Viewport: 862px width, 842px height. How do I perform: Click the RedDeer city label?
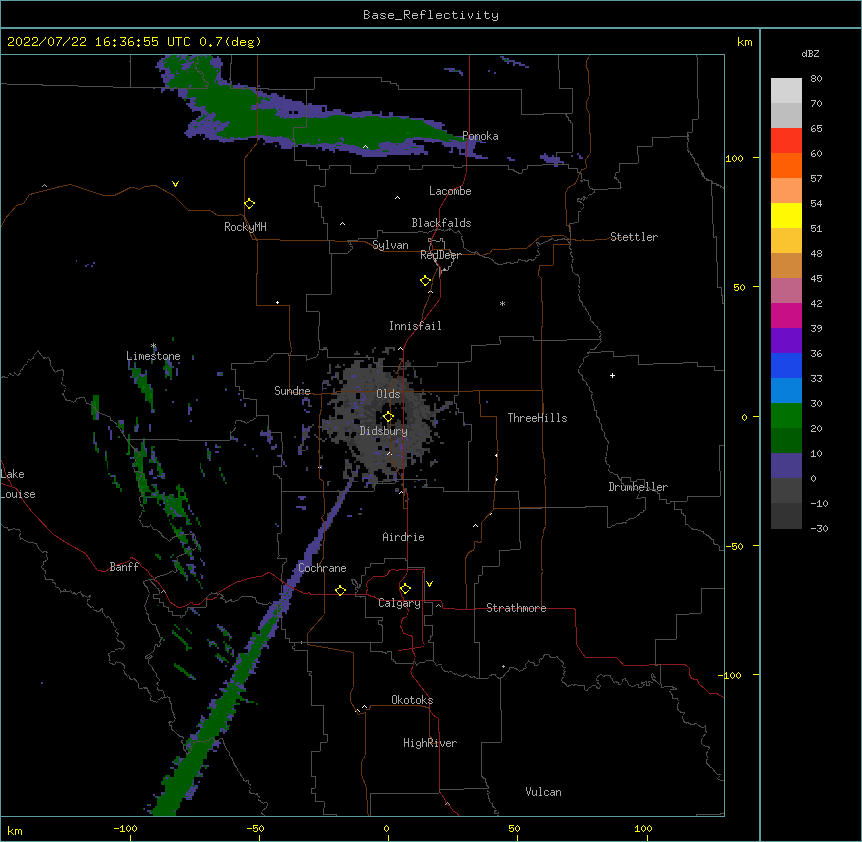[x=440, y=255]
